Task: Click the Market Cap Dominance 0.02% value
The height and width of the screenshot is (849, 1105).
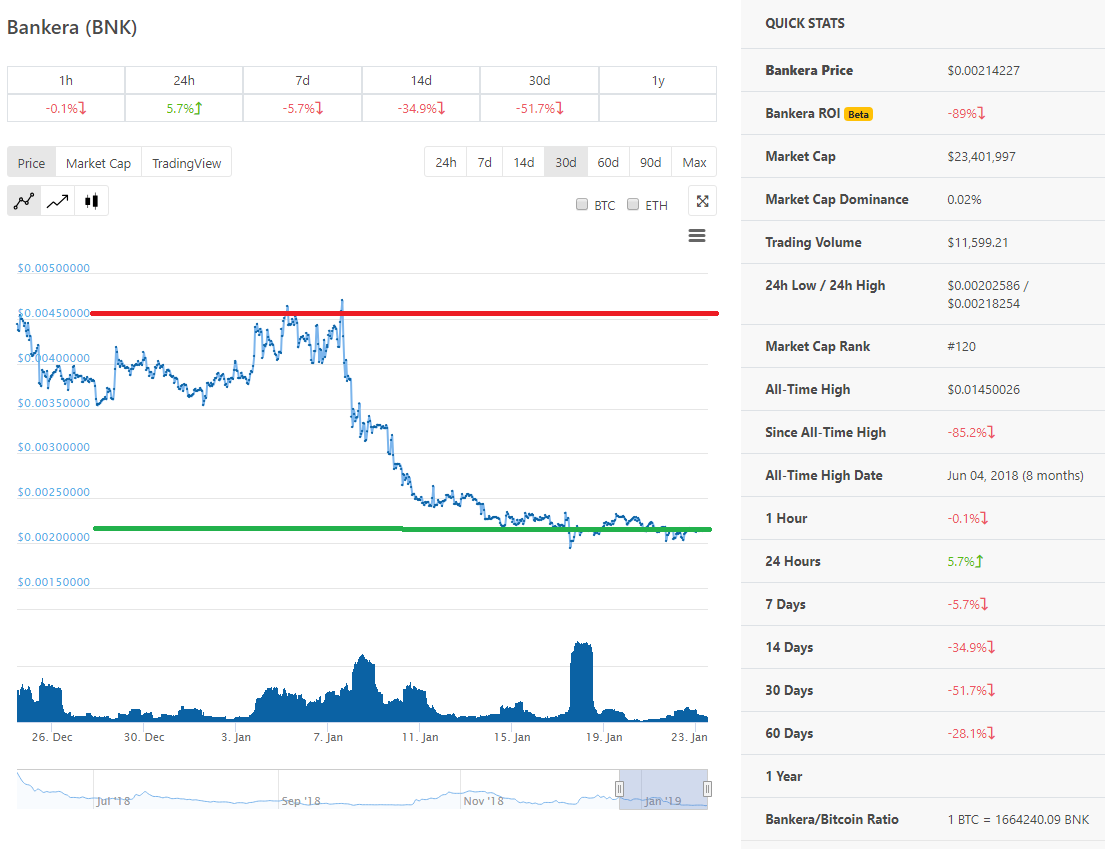Action: point(964,199)
